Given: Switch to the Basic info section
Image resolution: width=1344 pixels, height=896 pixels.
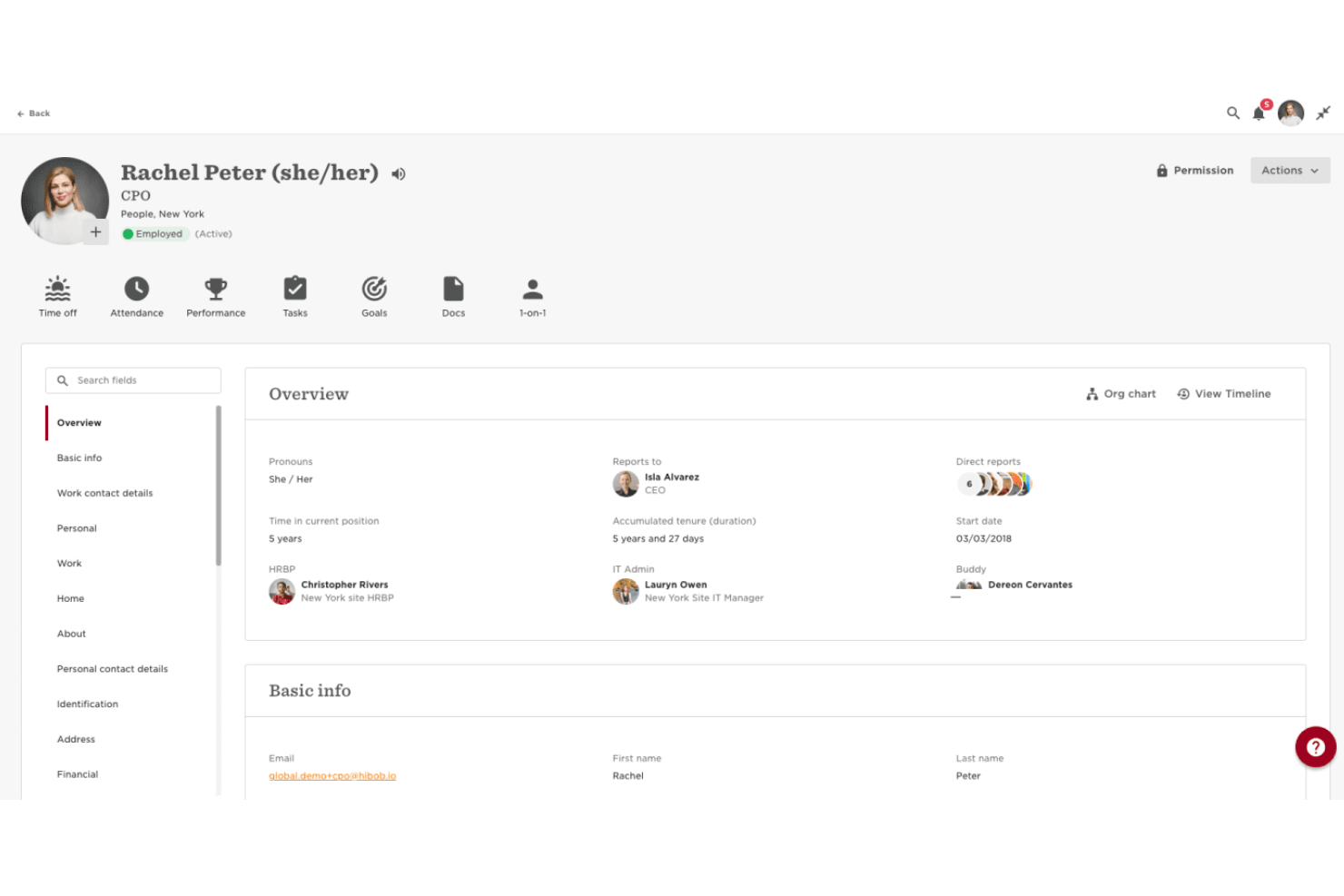Looking at the screenshot, I should coord(79,458).
